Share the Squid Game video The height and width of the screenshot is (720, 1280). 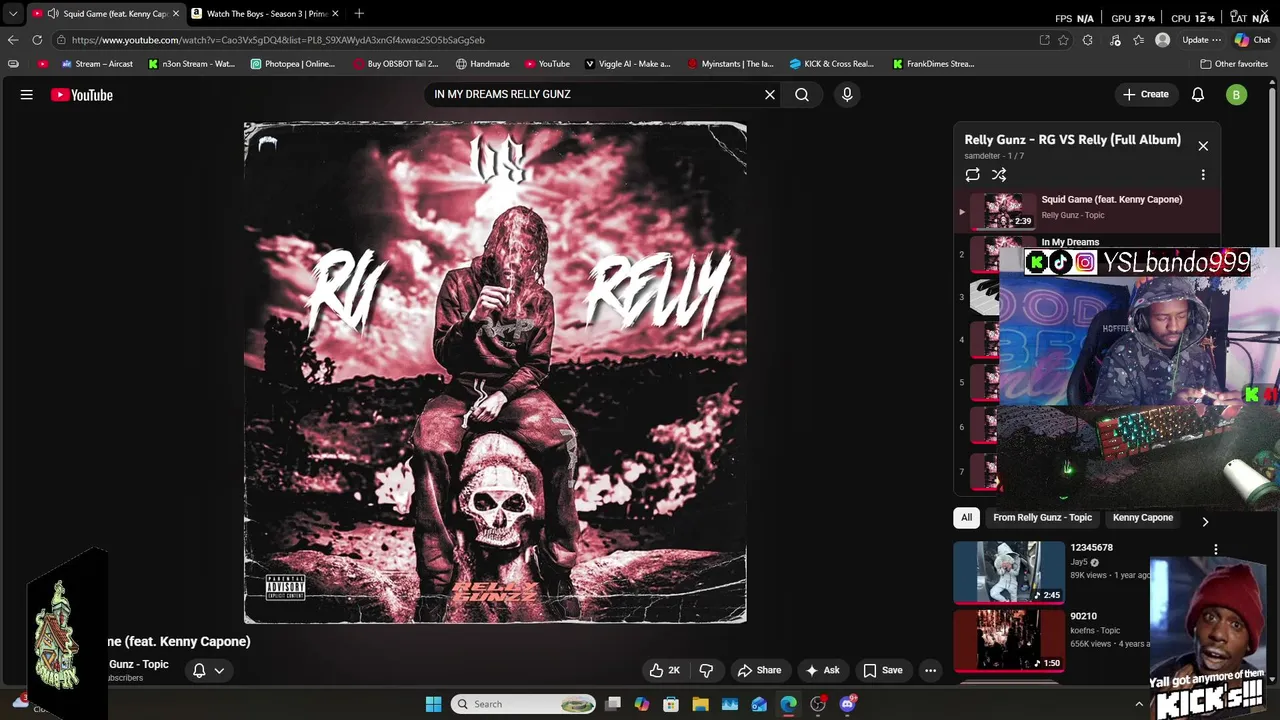759,670
